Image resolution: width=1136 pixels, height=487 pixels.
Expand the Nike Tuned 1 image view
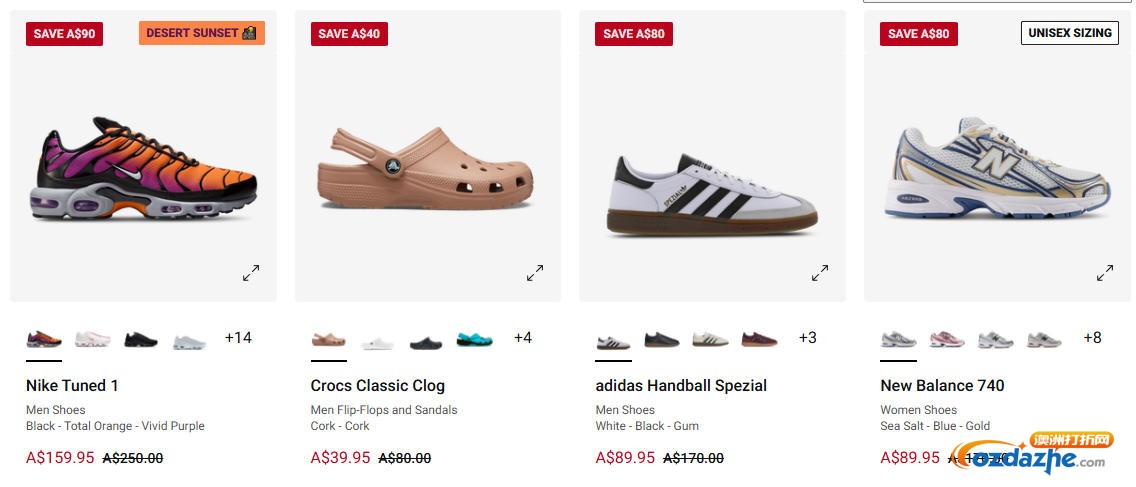click(251, 272)
